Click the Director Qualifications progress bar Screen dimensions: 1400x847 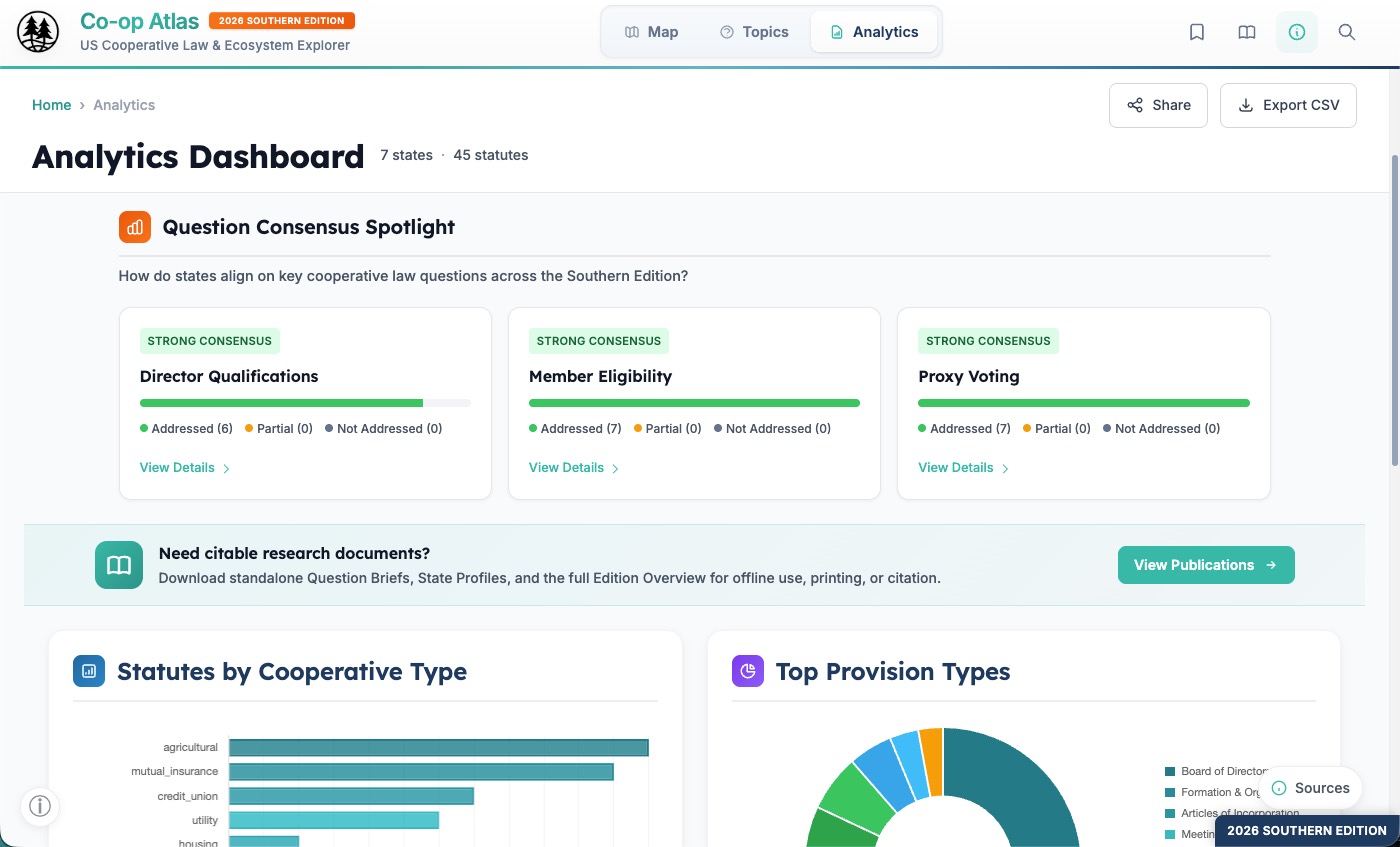pos(305,403)
